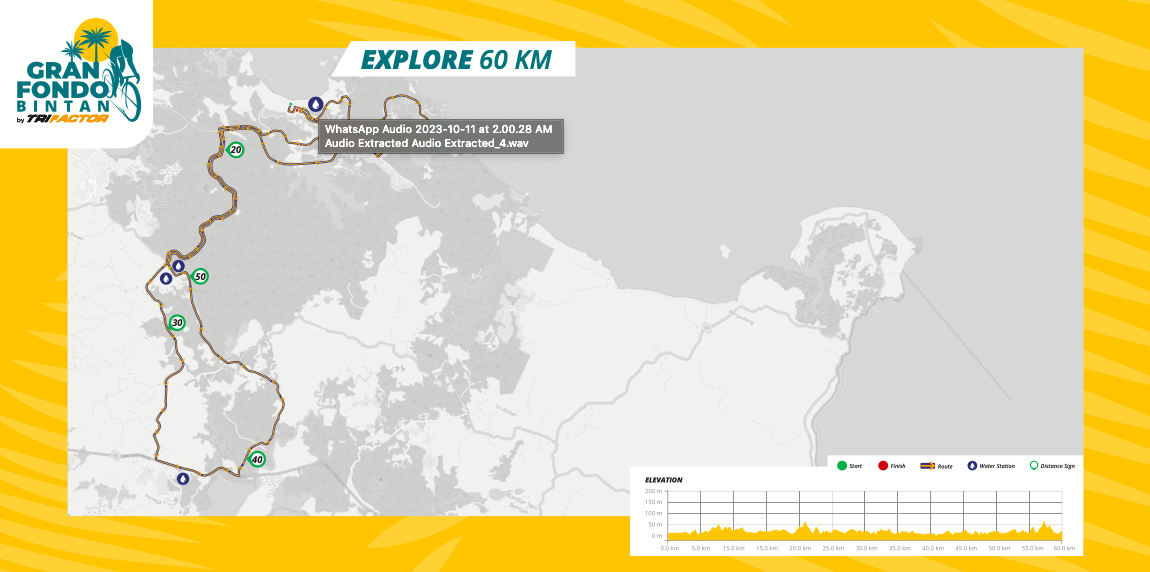Click the 0.0 km label on elevation axis
The width and height of the screenshot is (1150, 572).
click(x=670, y=548)
